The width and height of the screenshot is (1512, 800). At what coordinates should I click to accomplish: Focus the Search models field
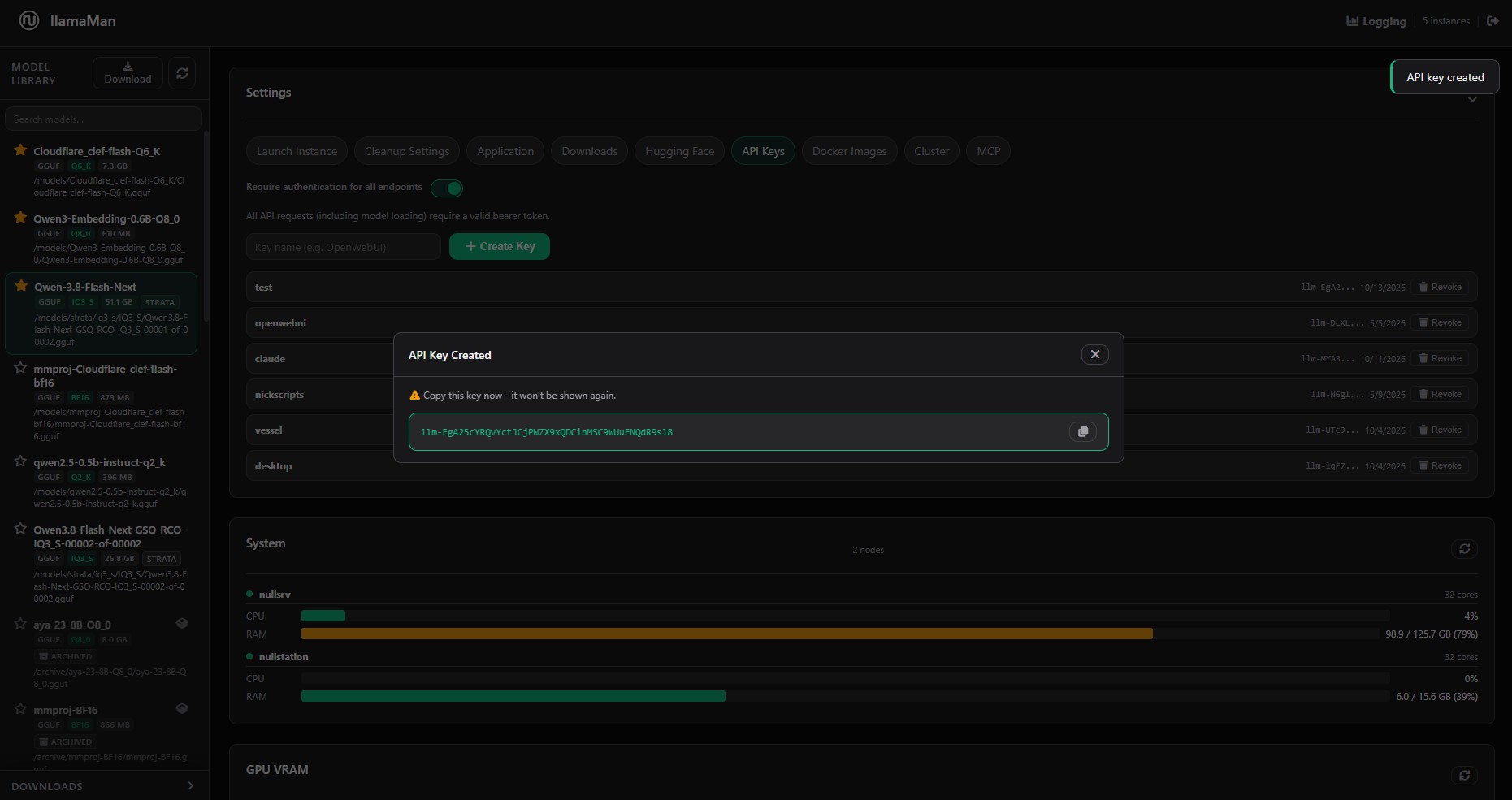[x=103, y=119]
